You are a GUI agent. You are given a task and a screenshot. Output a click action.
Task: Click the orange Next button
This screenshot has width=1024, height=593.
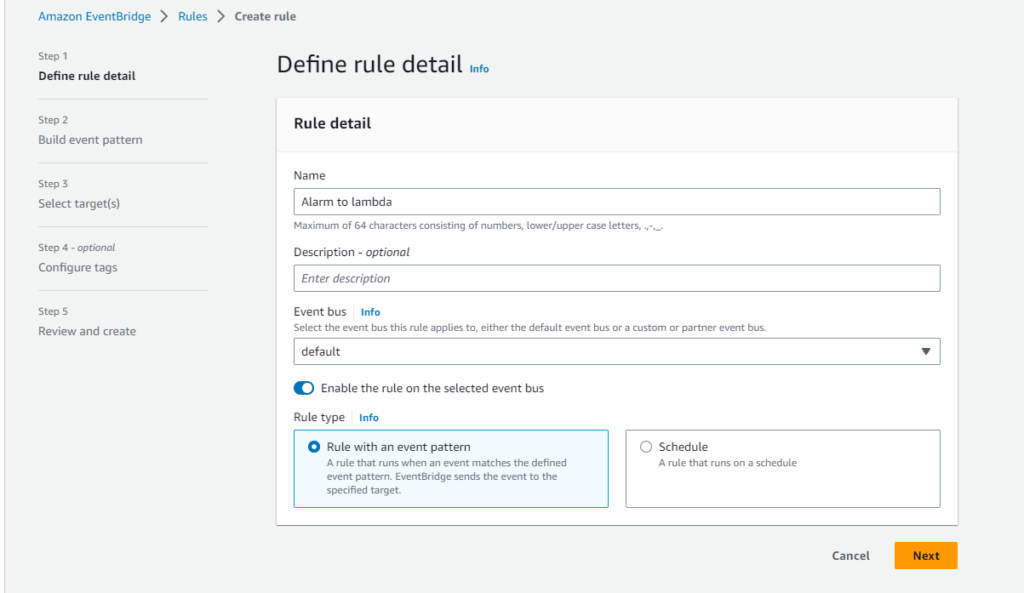925,555
